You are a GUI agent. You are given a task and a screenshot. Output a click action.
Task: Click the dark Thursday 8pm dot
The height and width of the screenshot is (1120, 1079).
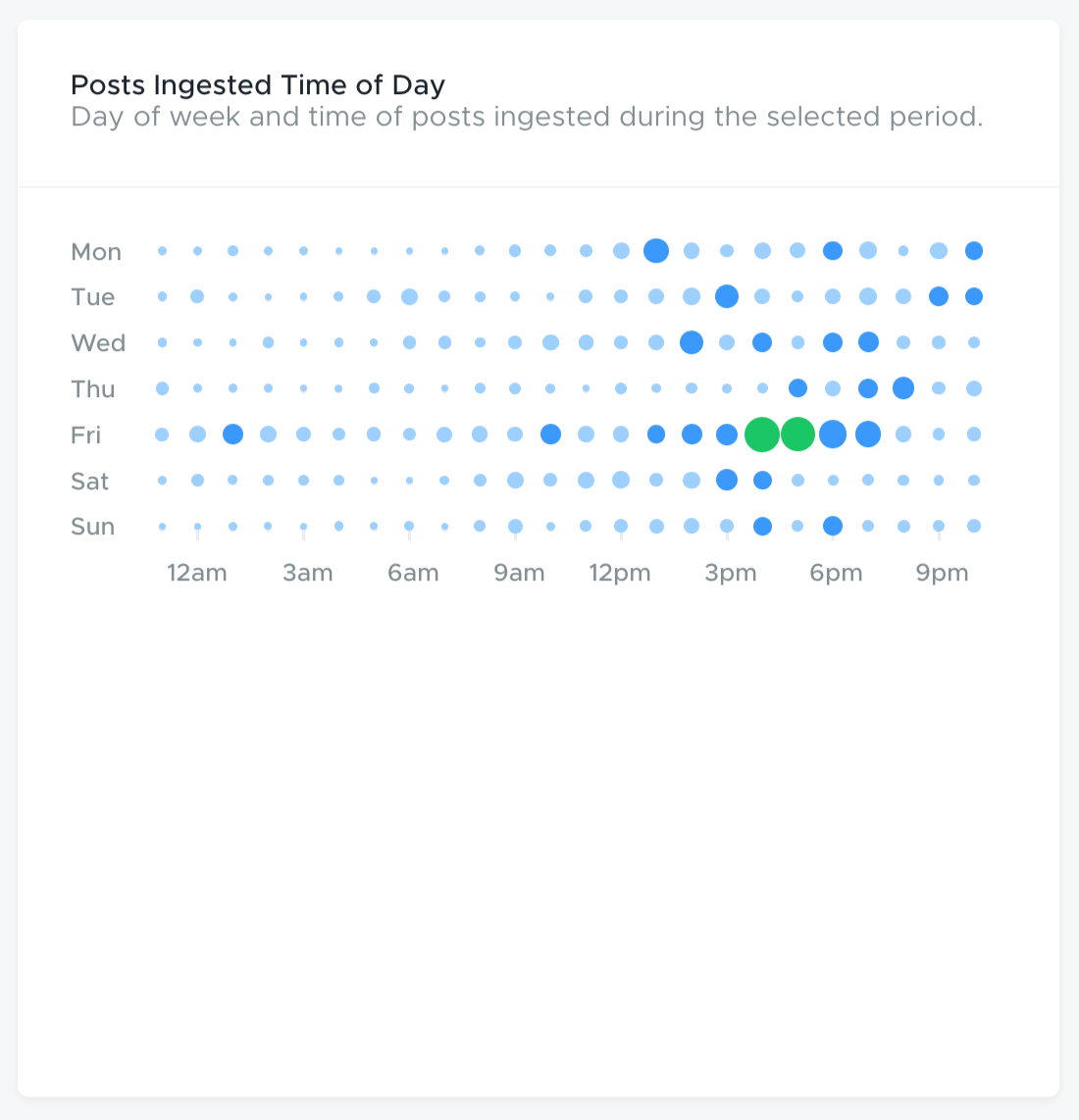[903, 387]
